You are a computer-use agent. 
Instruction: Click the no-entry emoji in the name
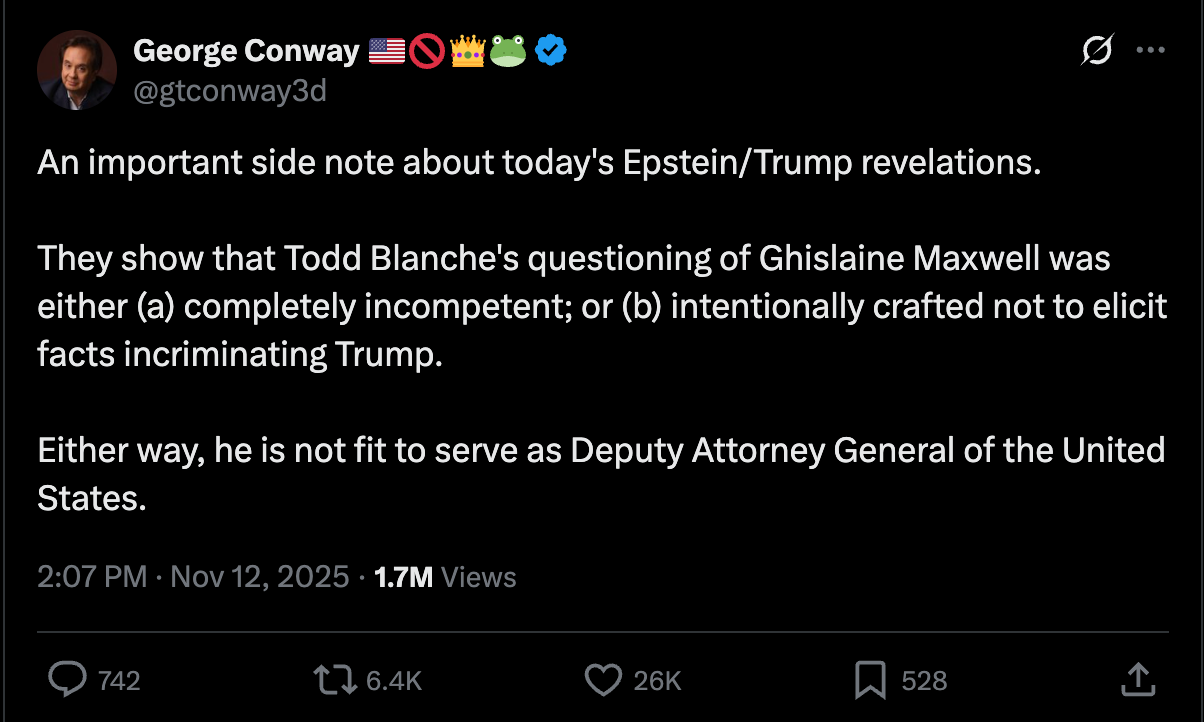tap(426, 49)
